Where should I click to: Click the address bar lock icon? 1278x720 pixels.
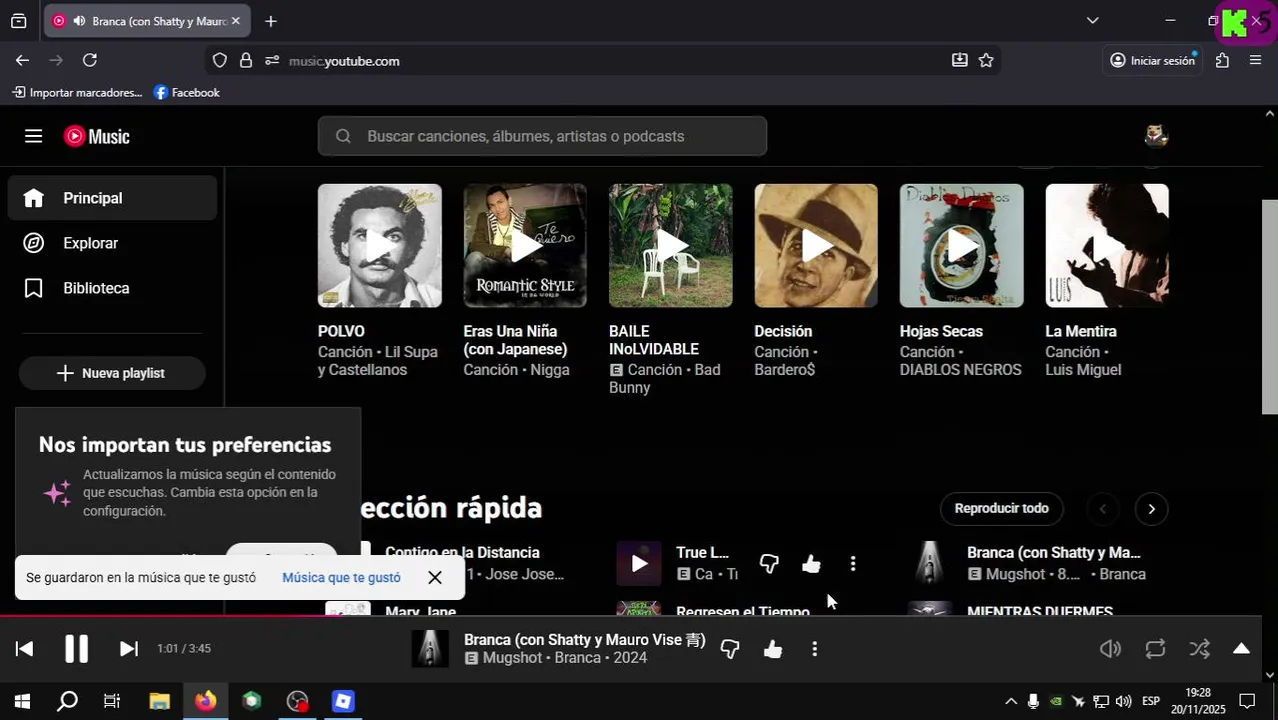coord(246,60)
